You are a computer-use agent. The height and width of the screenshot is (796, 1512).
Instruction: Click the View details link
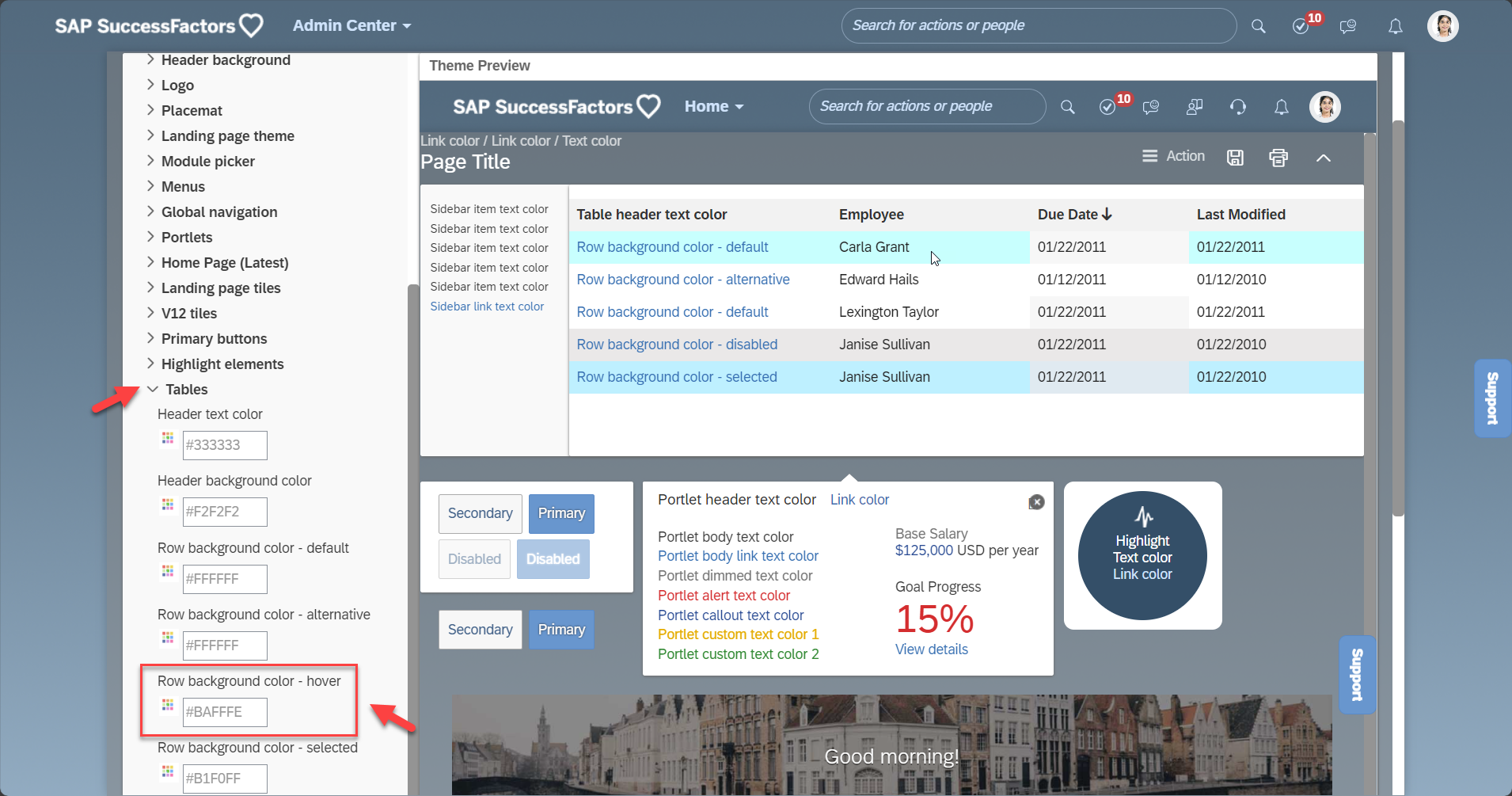tap(931, 649)
